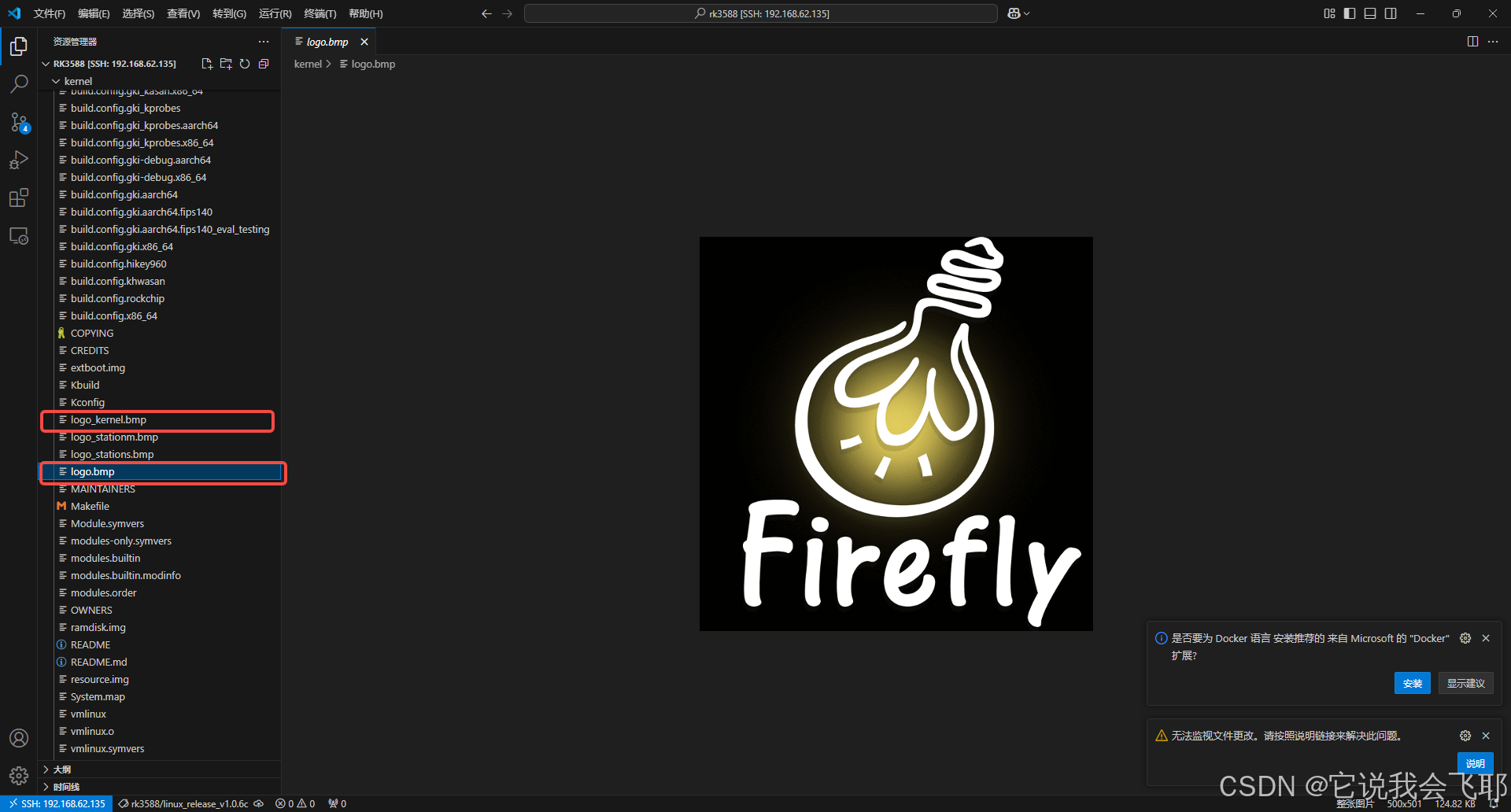This screenshot has width=1511, height=812.
Task: Select the logo.bmp editor tab
Action: pyautogui.click(x=327, y=42)
